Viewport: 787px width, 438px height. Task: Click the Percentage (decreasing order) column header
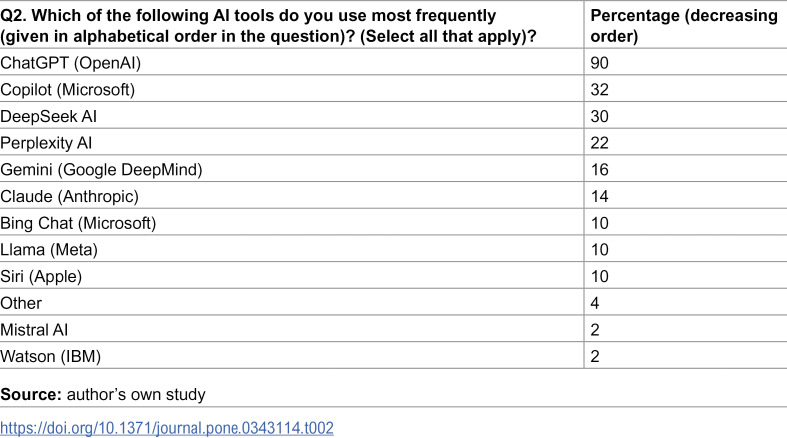pyautogui.click(x=684, y=26)
